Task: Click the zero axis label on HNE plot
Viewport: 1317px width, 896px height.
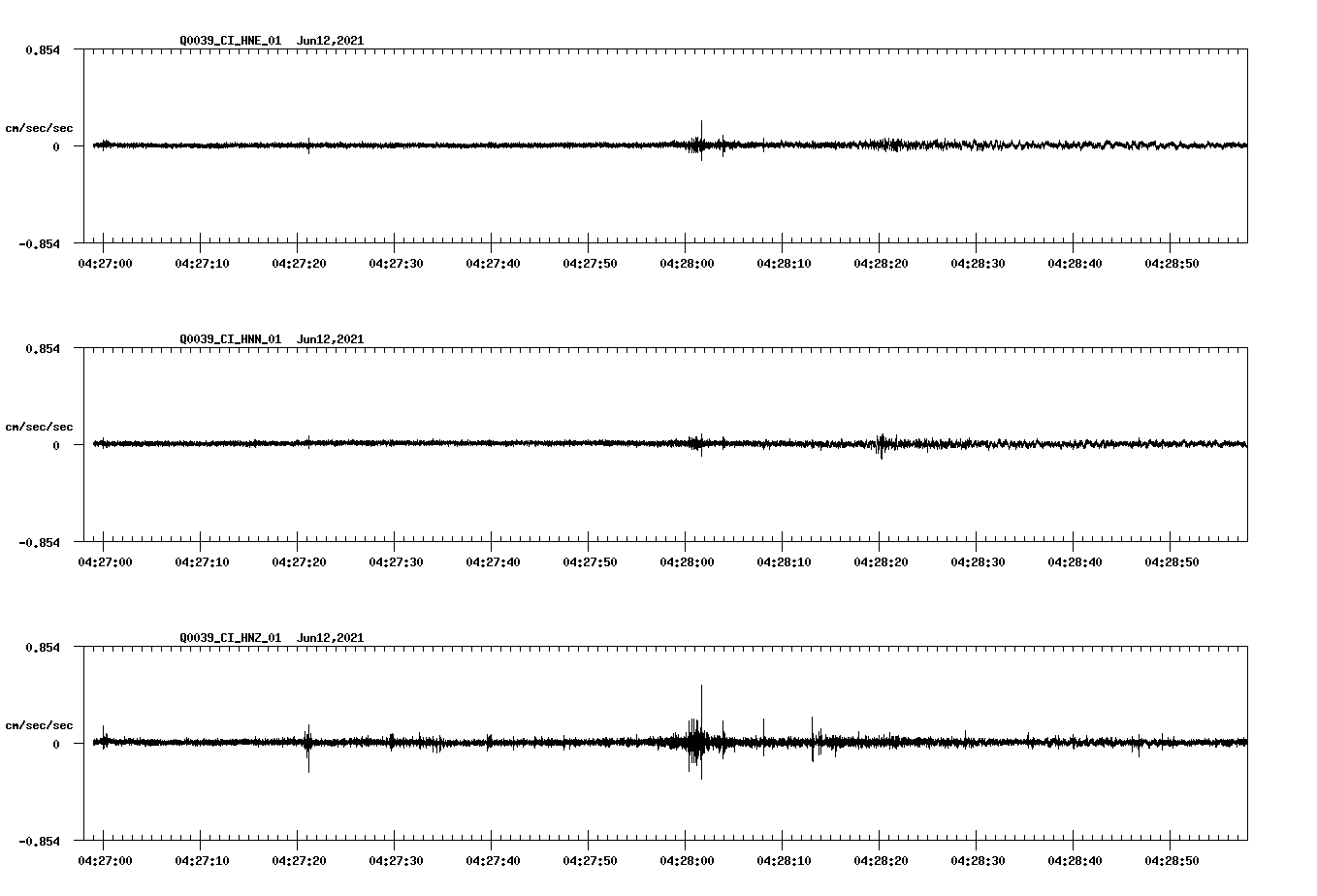Action: 55,146
